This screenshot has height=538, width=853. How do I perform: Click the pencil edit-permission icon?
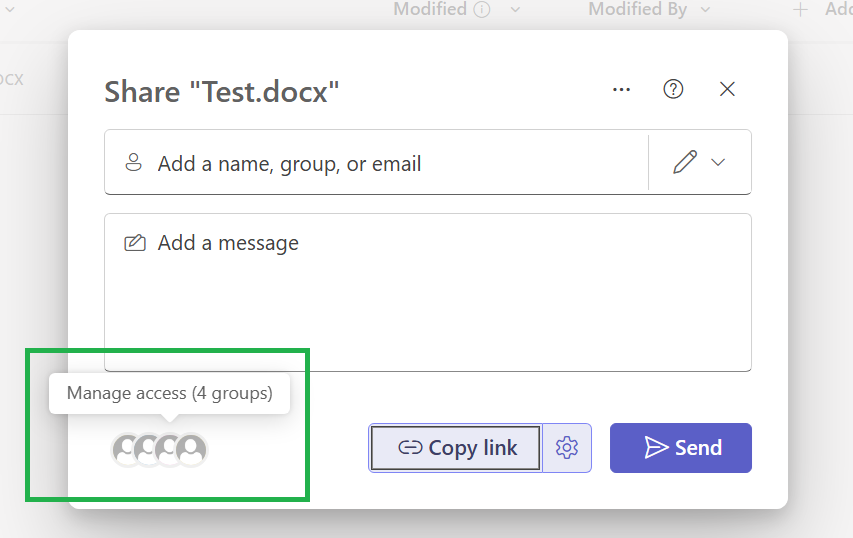[x=684, y=162]
